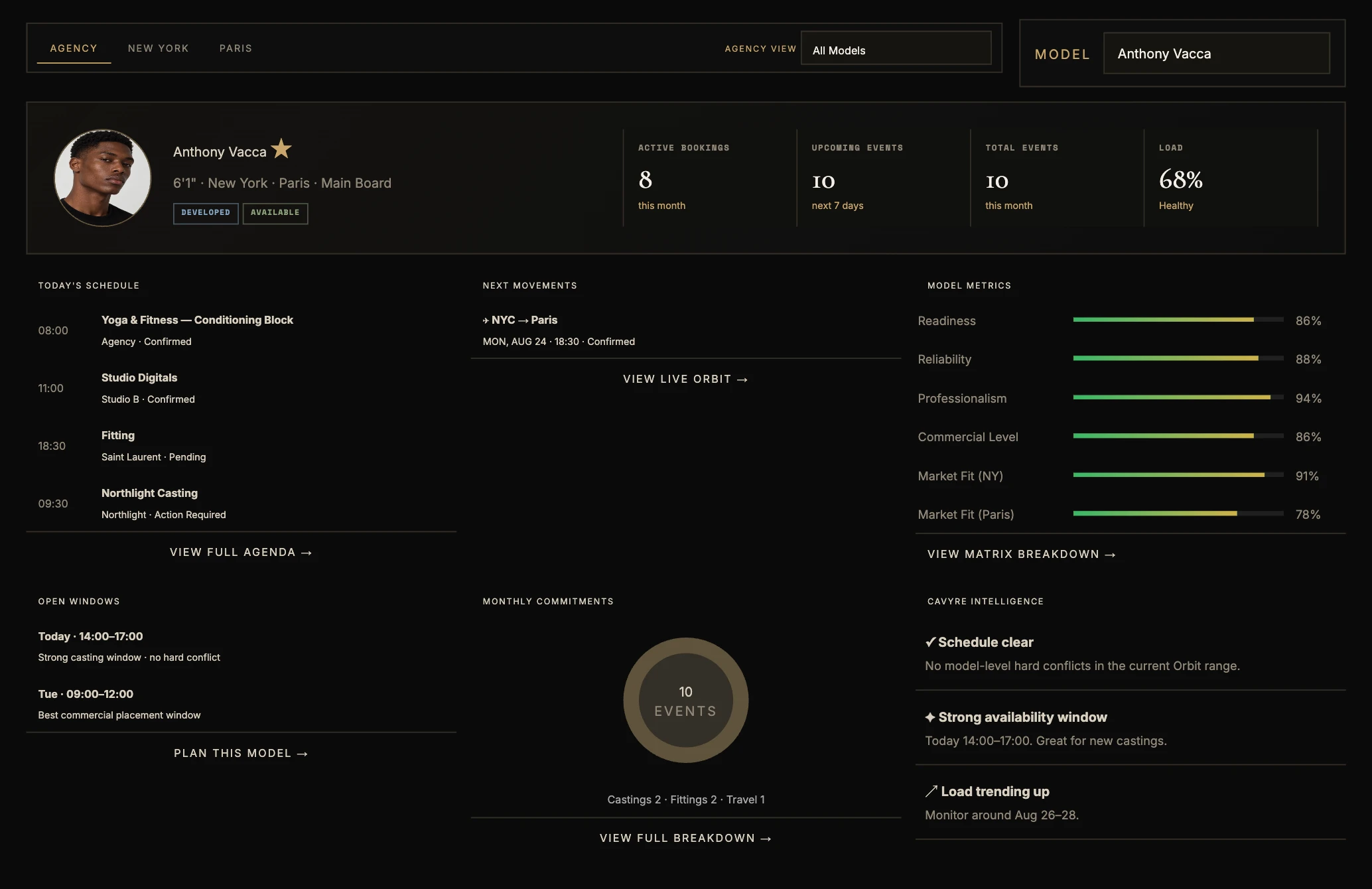Click the 10 Events donut chart
1372x889 pixels.
click(685, 700)
